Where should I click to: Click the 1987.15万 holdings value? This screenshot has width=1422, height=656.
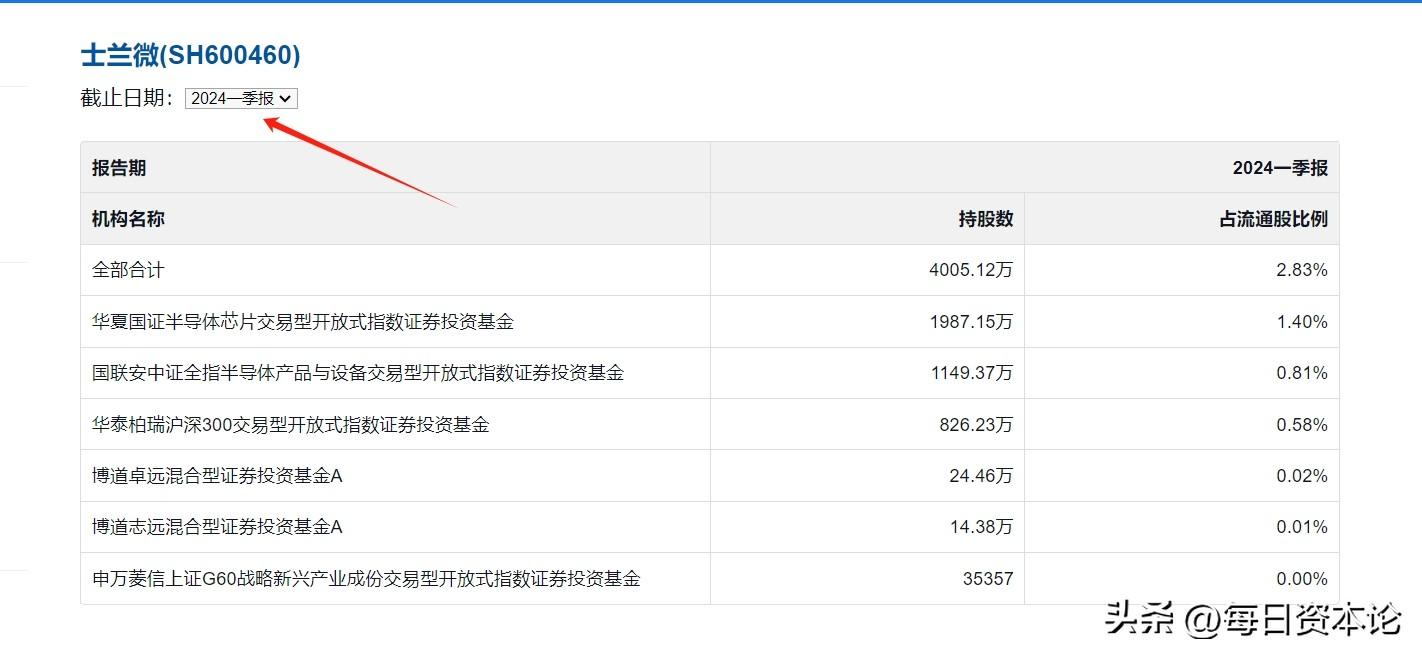coord(971,322)
